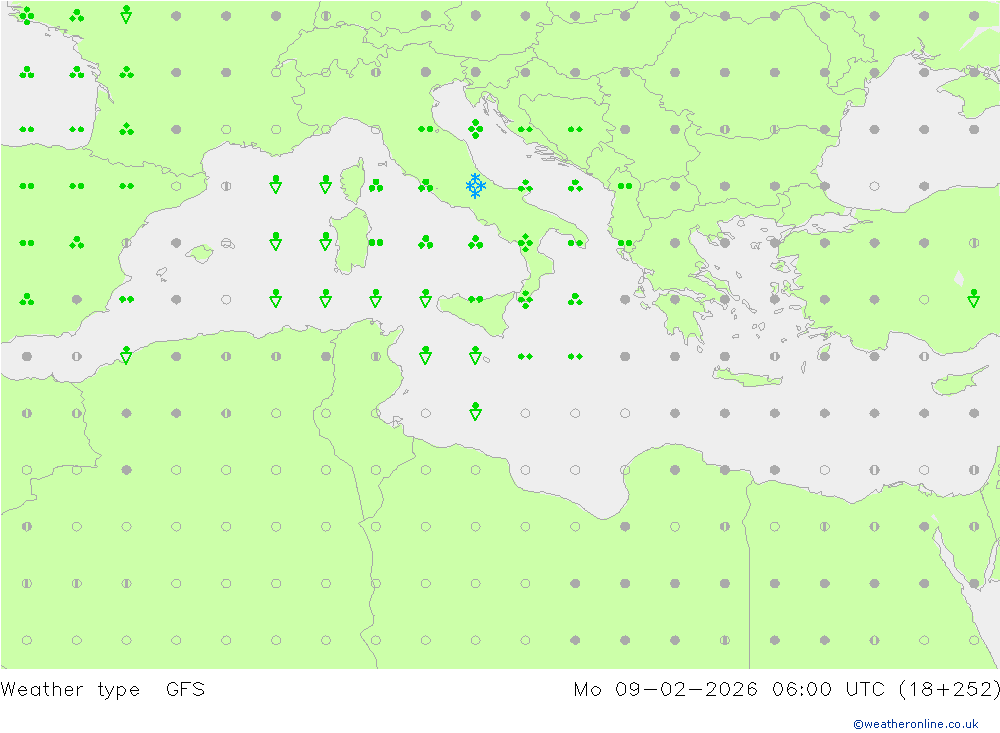Image resolution: width=1000 pixels, height=733 pixels.
Task: Open the weatheronline.co.uk copyright link
Action: [916, 724]
